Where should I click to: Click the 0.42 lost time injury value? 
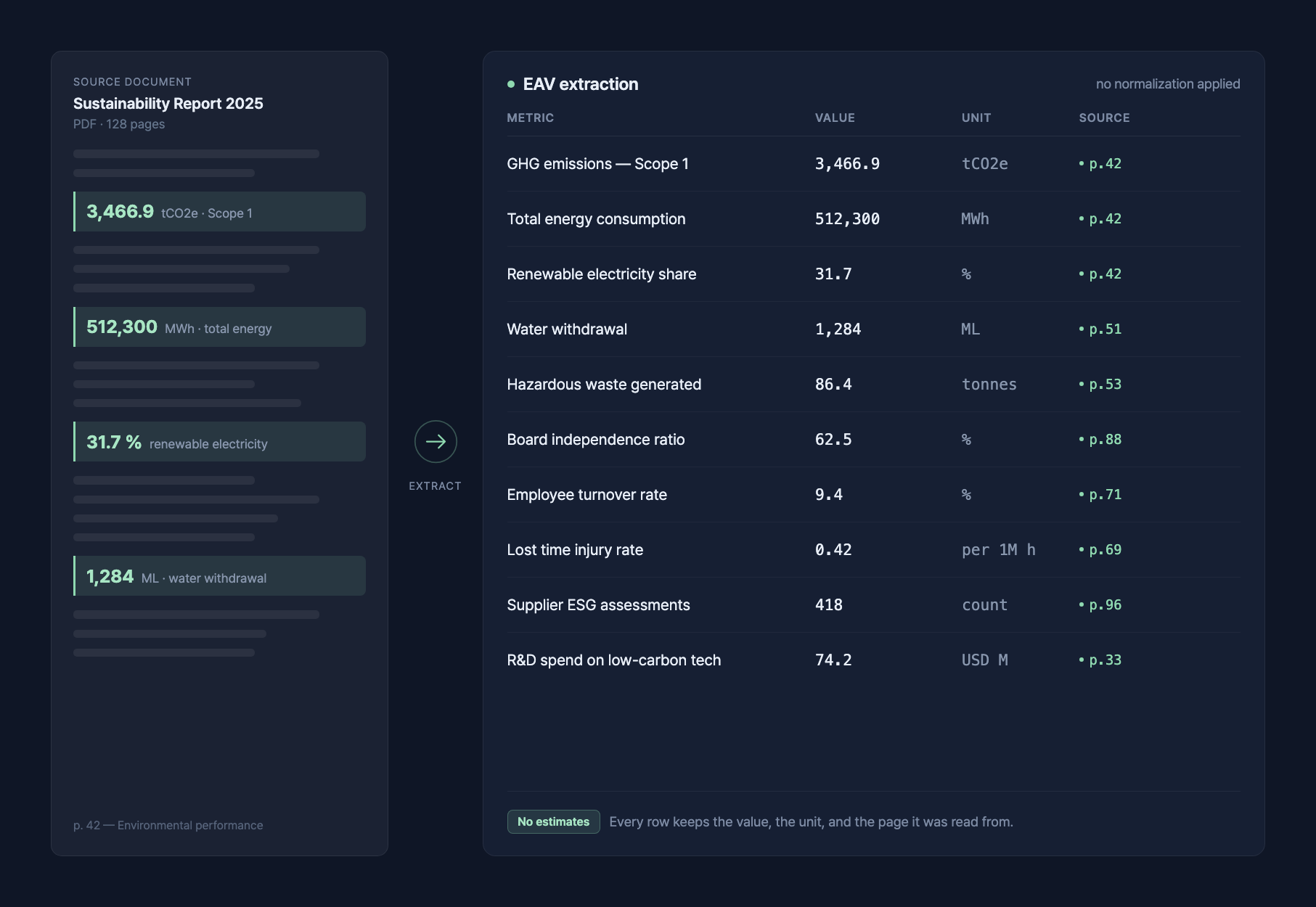pyautogui.click(x=833, y=550)
